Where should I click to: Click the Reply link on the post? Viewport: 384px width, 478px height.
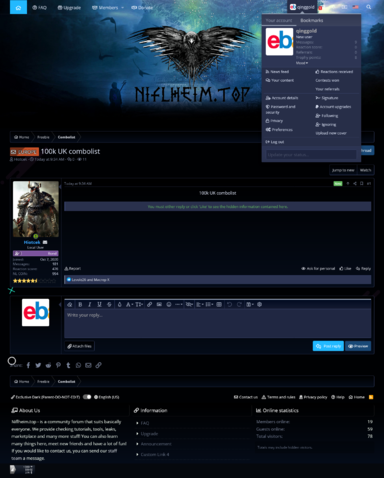[363, 268]
